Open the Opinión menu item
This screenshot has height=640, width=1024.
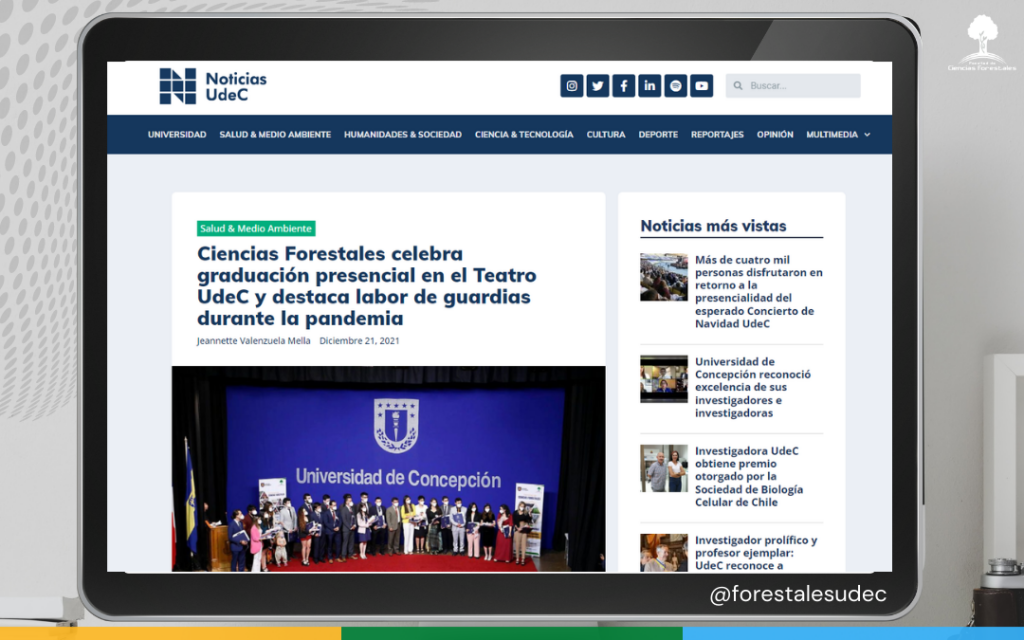775,135
